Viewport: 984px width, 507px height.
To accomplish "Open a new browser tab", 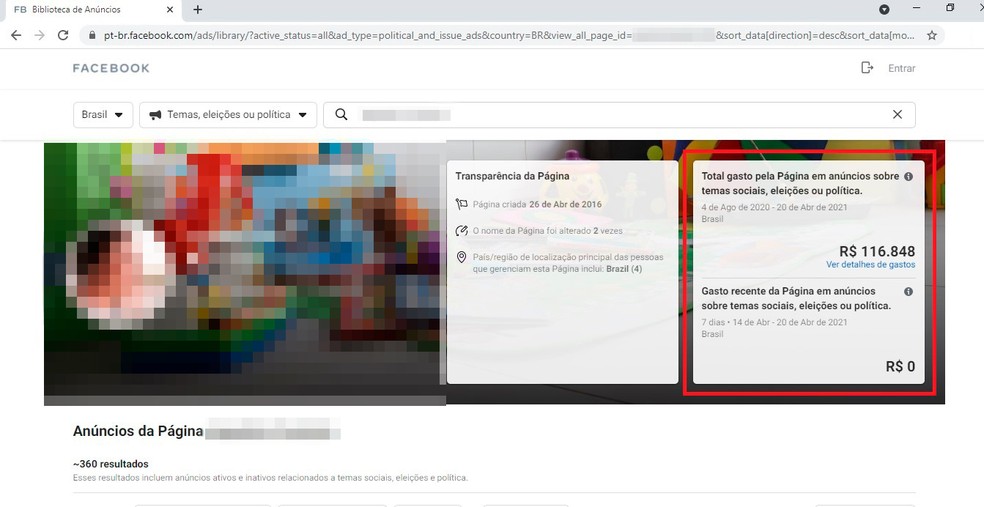I will (x=198, y=9).
